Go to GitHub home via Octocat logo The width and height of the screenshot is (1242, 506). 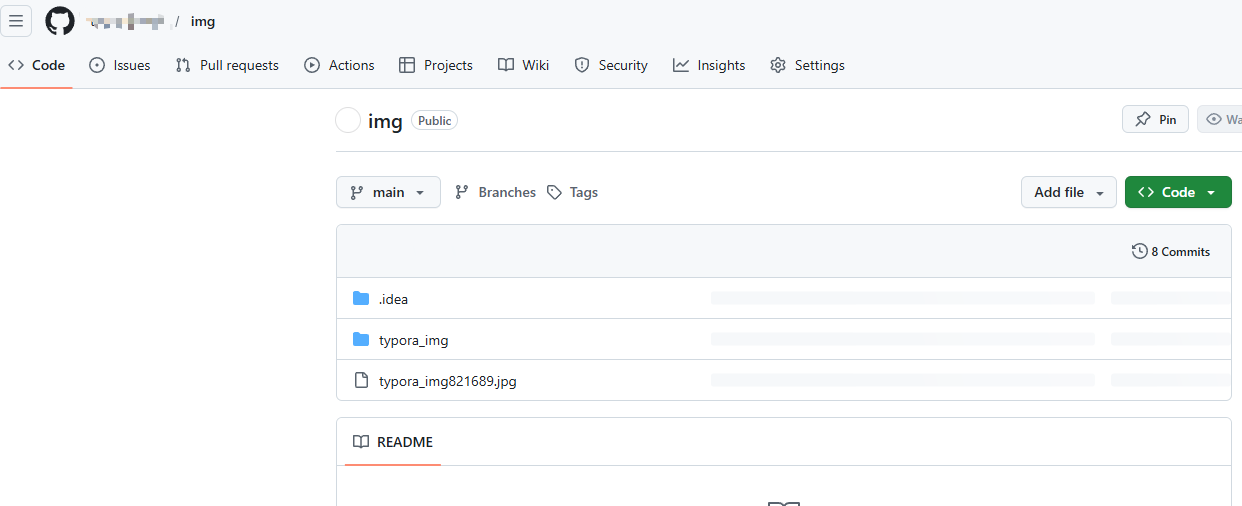tap(60, 21)
